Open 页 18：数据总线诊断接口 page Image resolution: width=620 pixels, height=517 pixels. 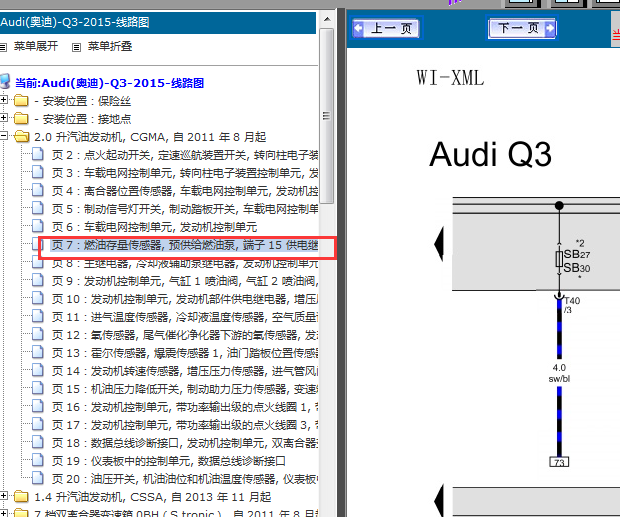tap(185, 443)
